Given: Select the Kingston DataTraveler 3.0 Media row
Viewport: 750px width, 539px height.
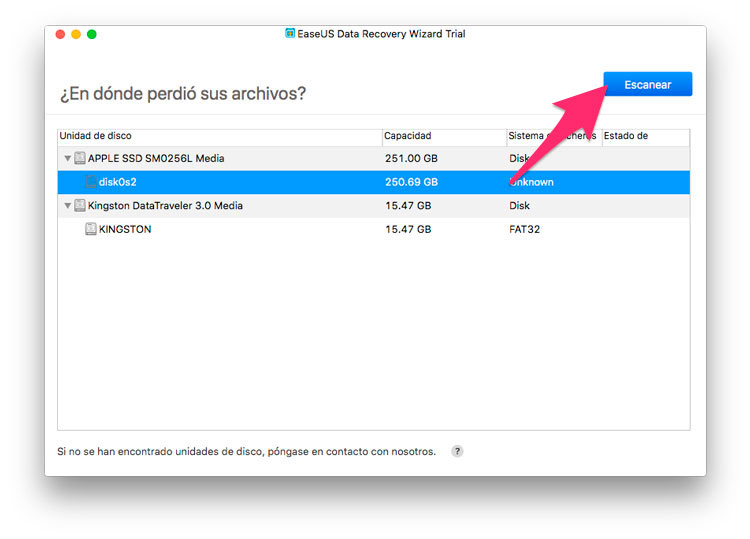Looking at the screenshot, I should tap(374, 206).
